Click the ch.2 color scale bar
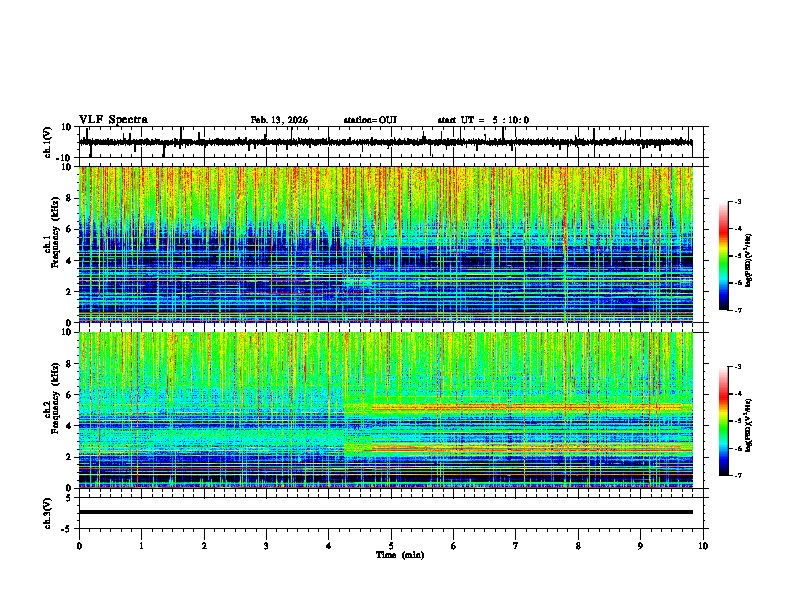 click(x=723, y=421)
